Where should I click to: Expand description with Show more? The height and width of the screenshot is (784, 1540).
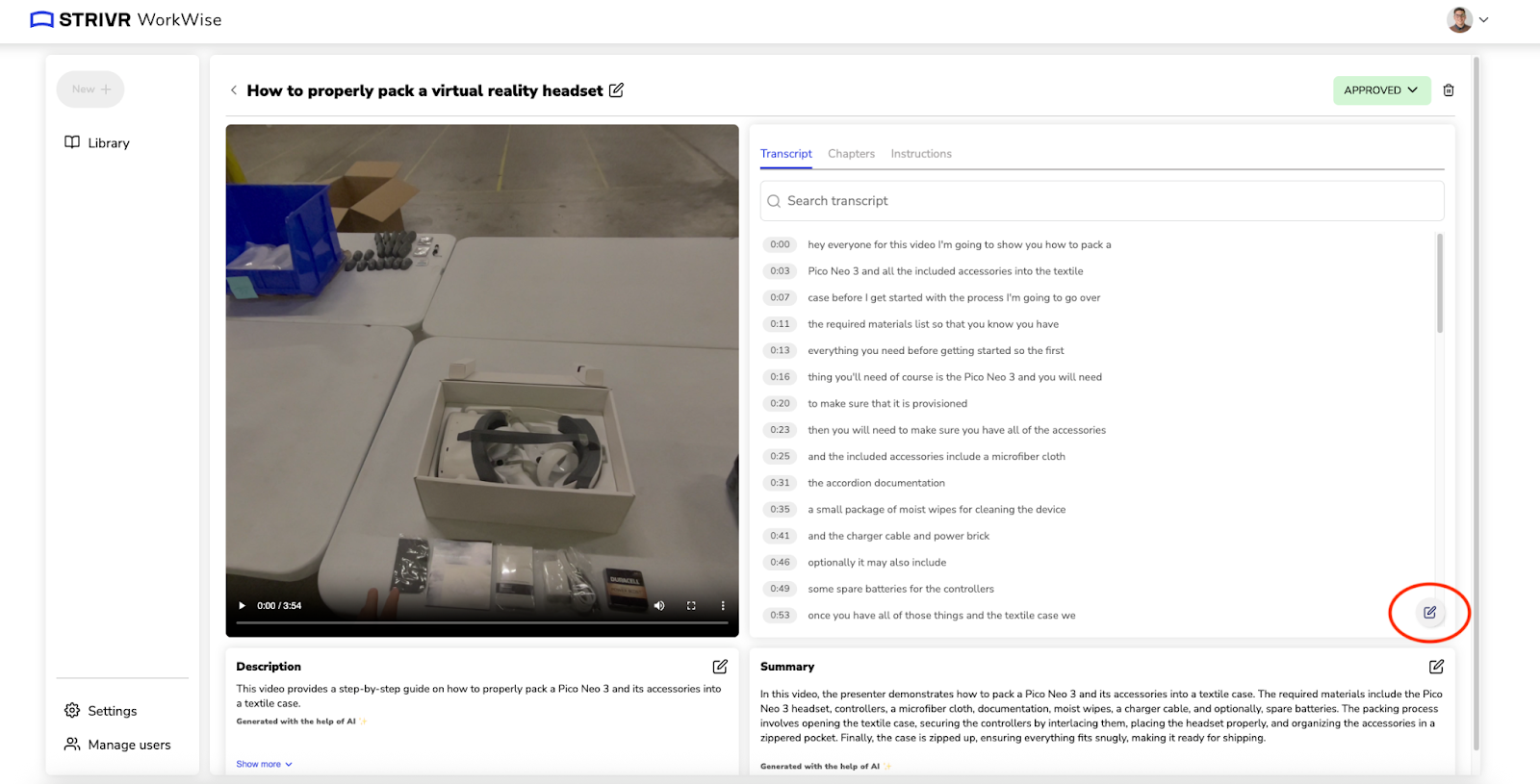click(264, 764)
